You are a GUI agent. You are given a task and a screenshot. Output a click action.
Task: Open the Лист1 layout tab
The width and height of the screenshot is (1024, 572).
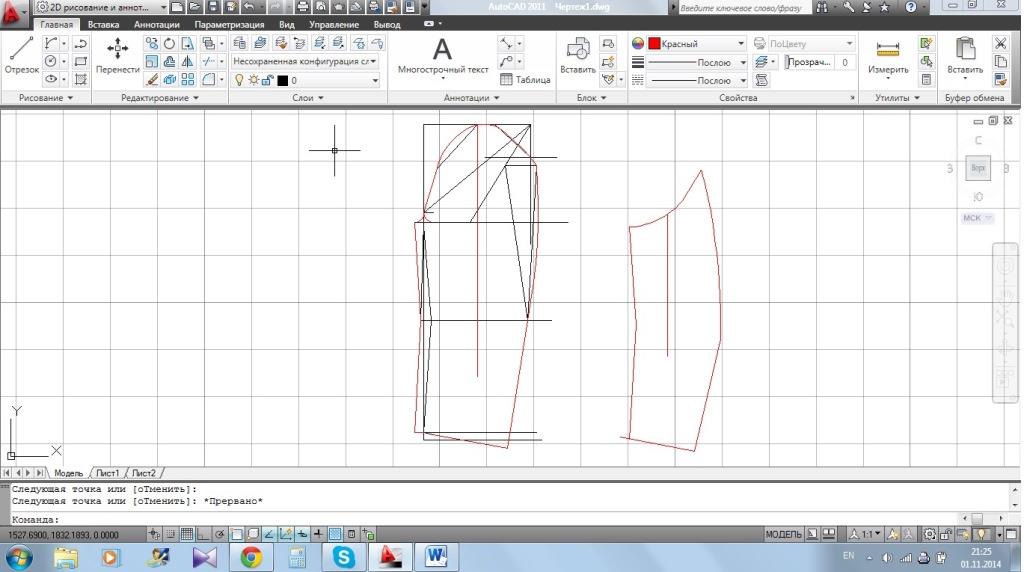click(x=107, y=473)
